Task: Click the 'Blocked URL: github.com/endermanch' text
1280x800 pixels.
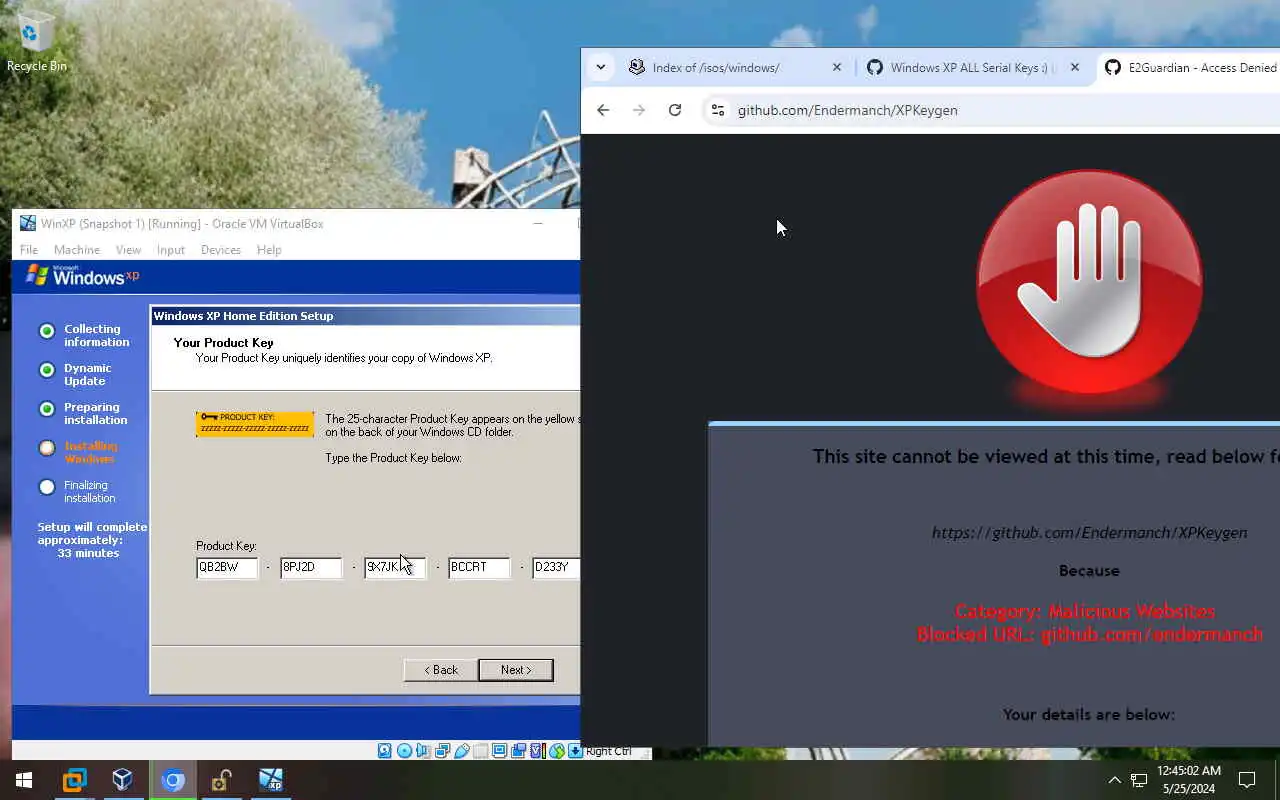Action: (x=1090, y=634)
